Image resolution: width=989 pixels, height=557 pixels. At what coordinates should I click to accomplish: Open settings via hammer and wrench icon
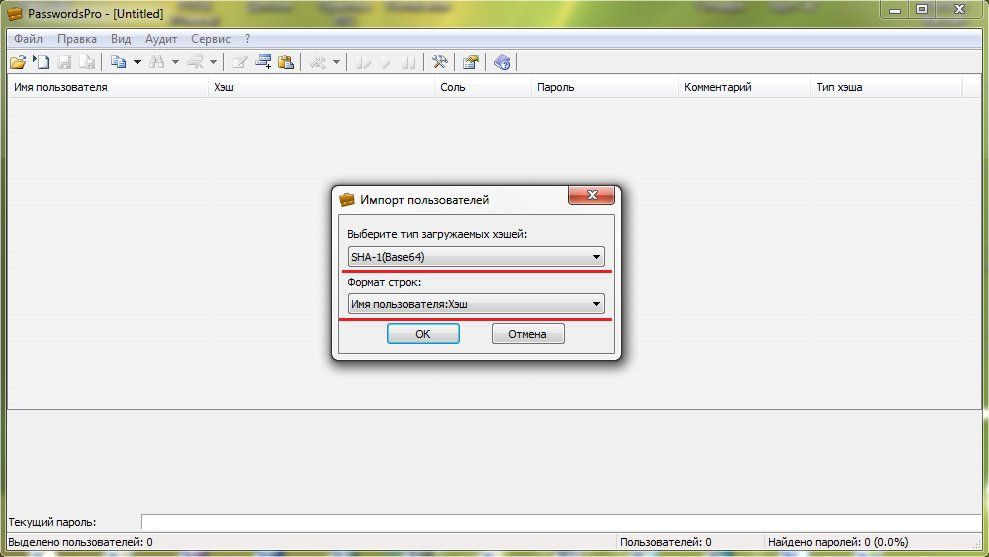(x=440, y=62)
